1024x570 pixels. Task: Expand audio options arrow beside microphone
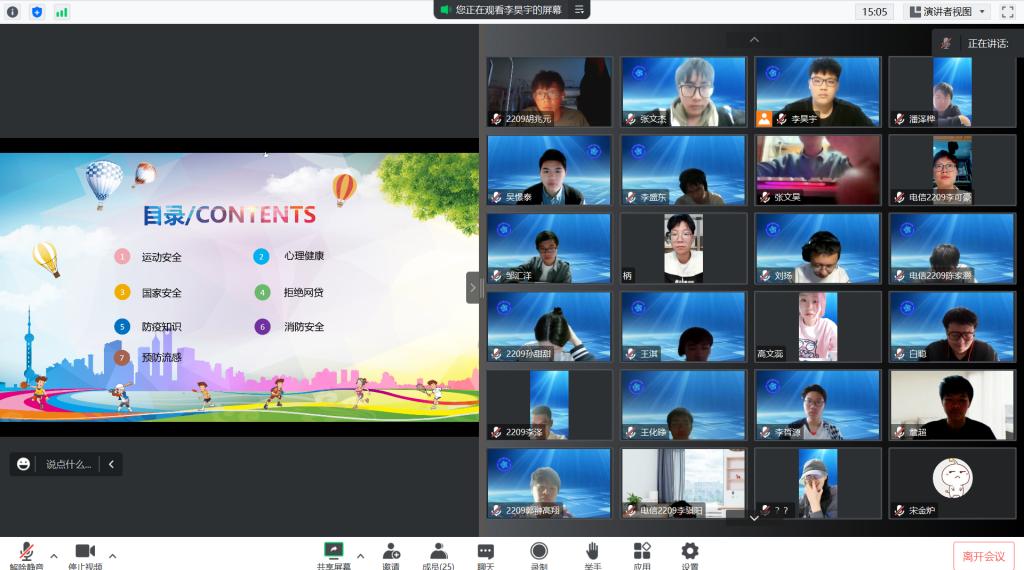[54, 555]
